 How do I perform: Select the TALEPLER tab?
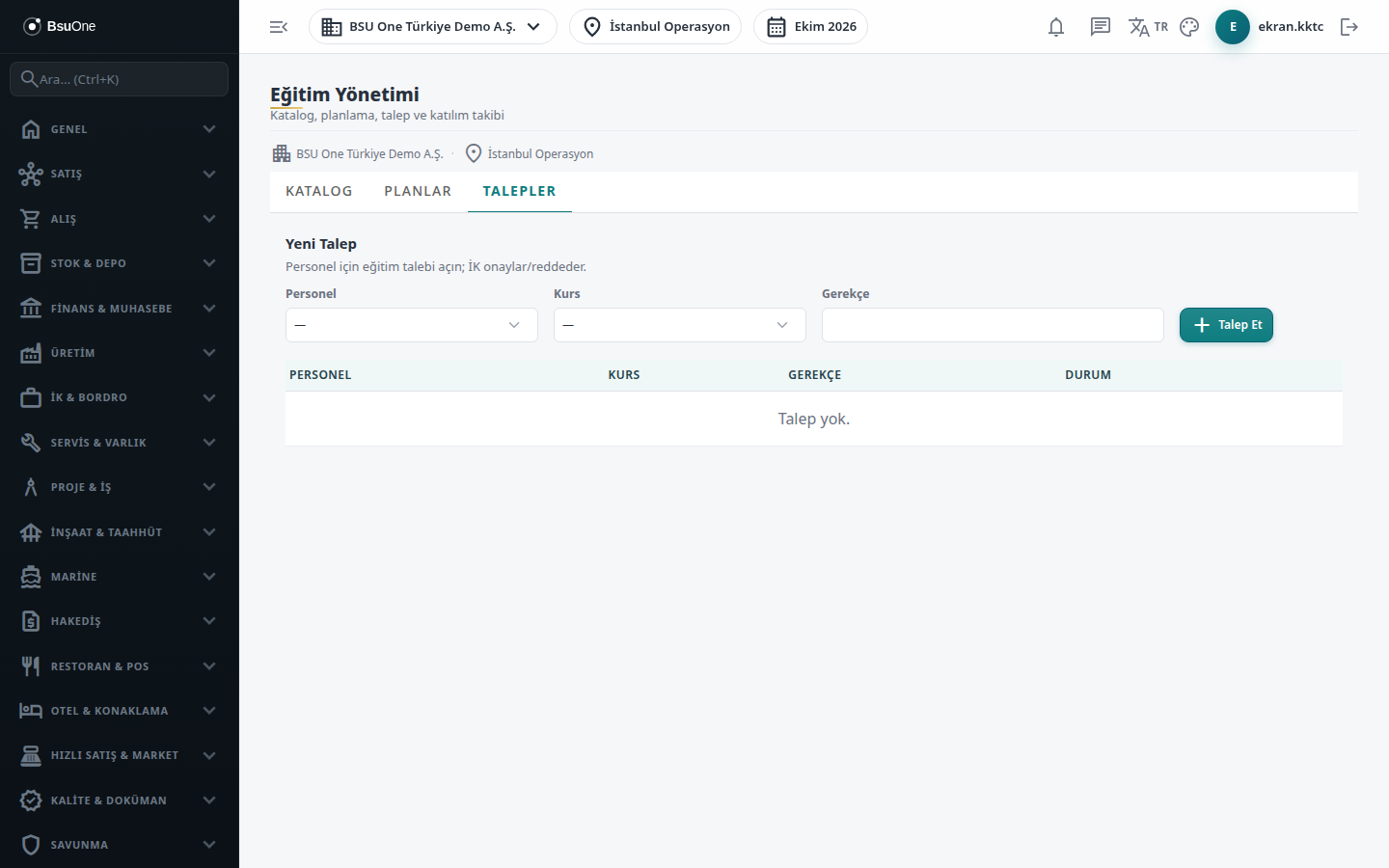519,191
